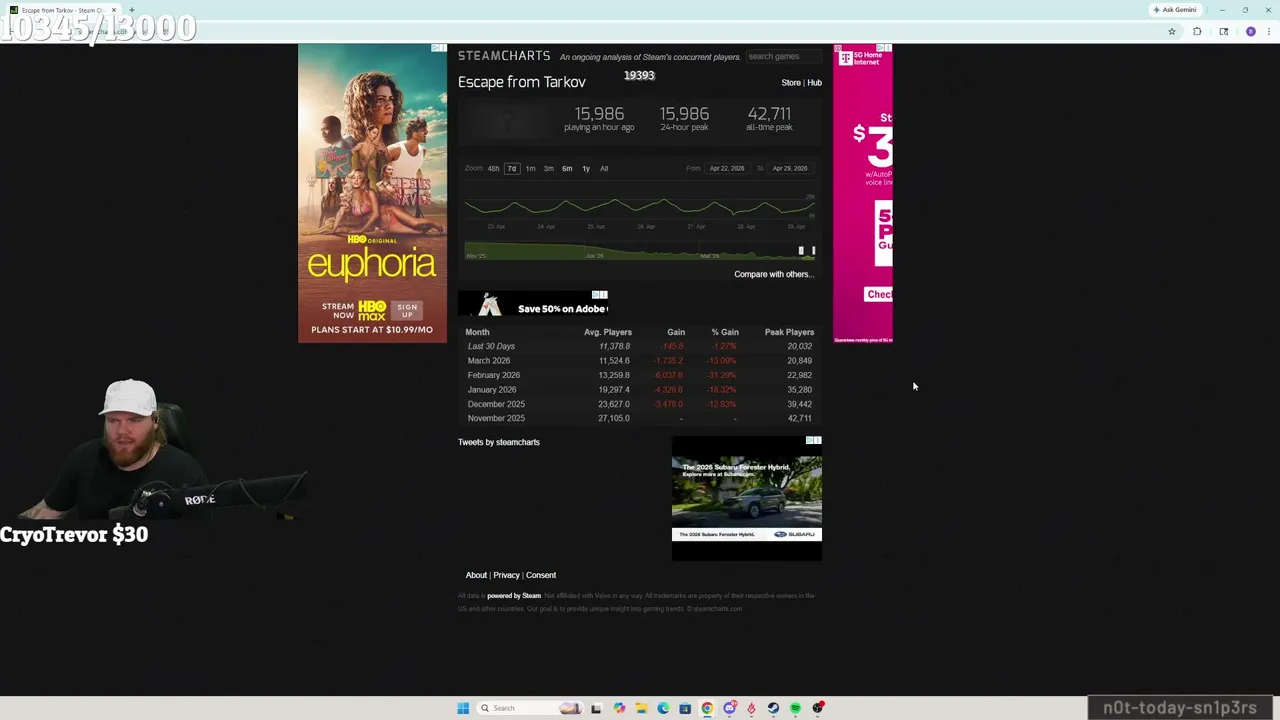The width and height of the screenshot is (1280, 720).
Task: Click the STEAMCHARTS logo
Action: pyautogui.click(x=504, y=56)
